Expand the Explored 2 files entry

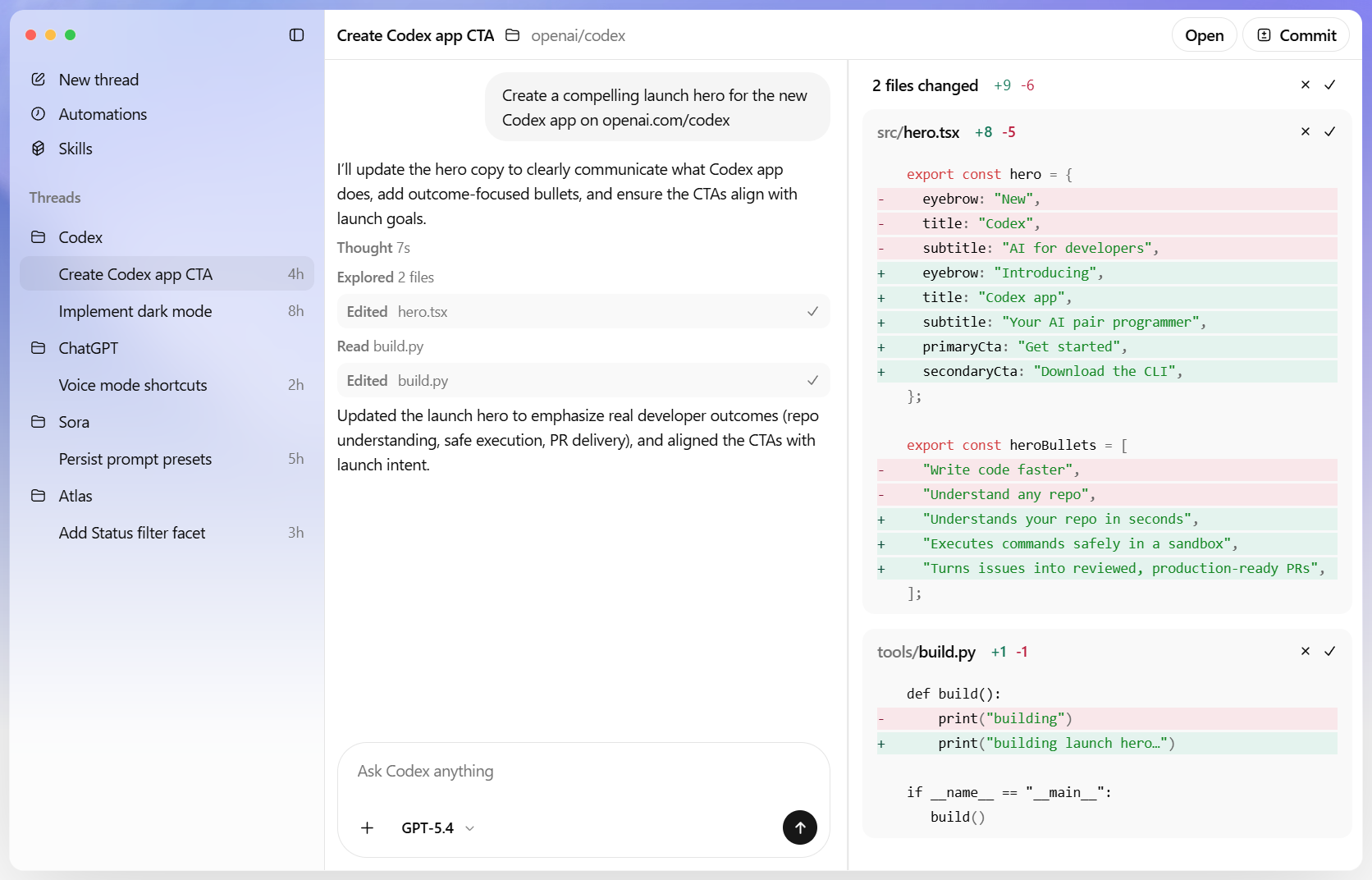[x=386, y=277]
